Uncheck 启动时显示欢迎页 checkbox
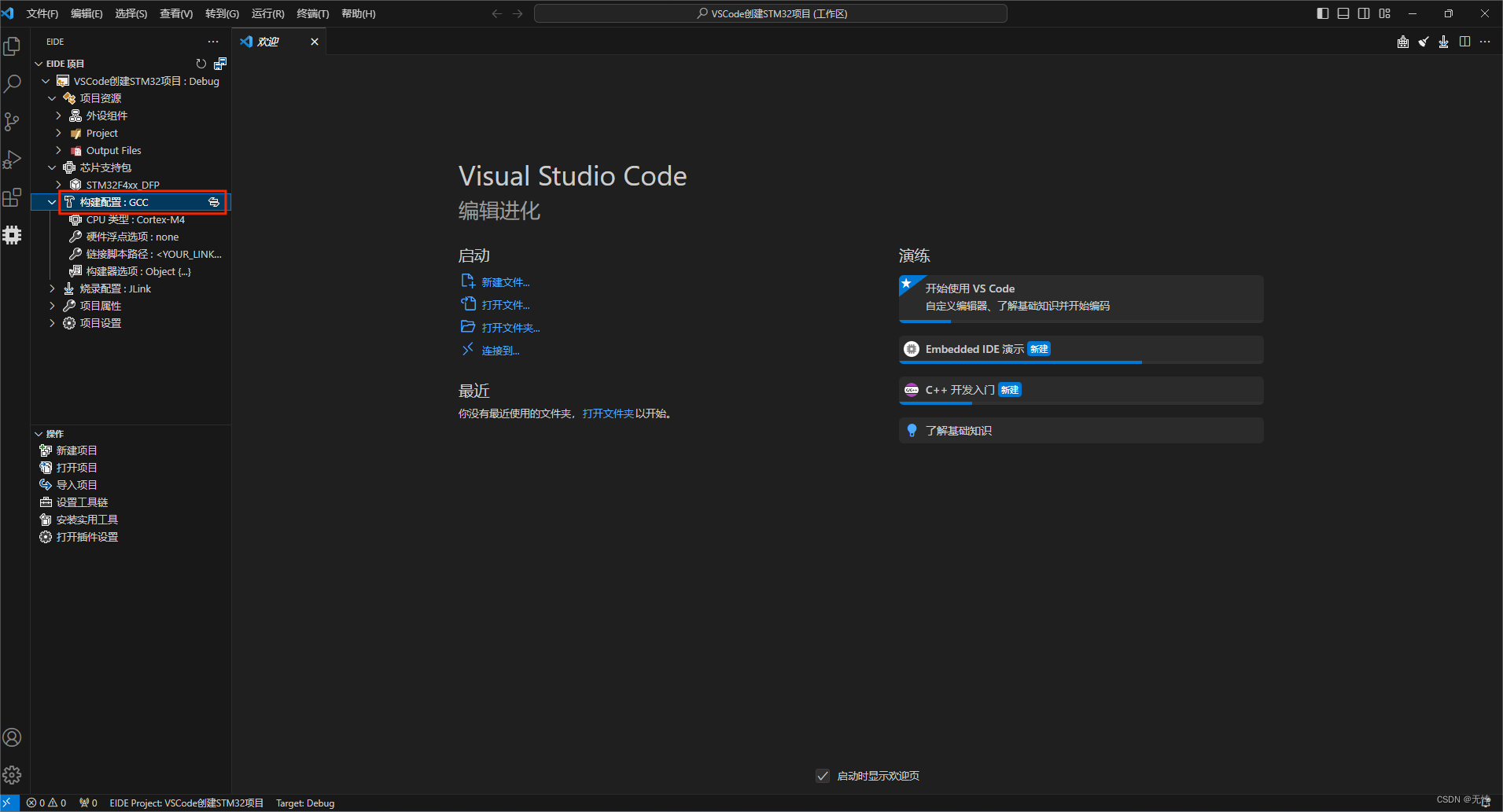 (823, 776)
